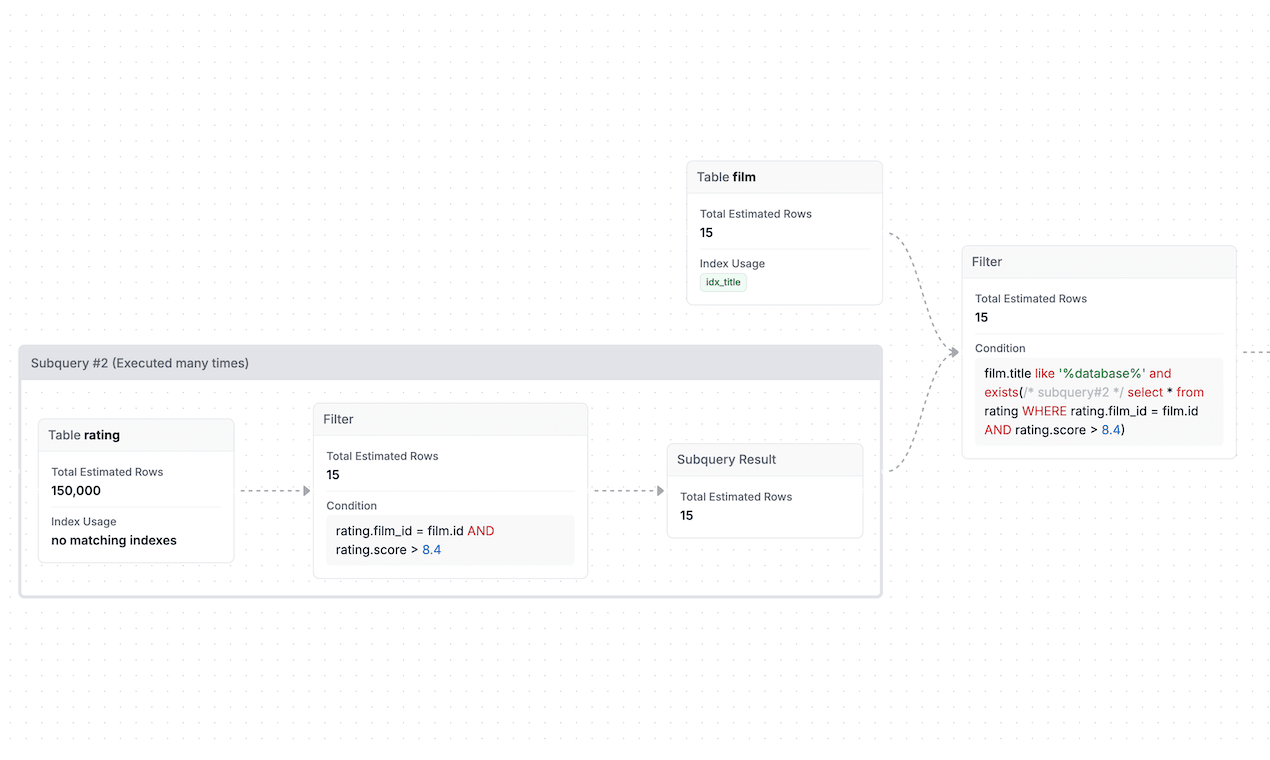
Task: Click the arrowhead entering the rightmost Filter node
Action: [x=954, y=352]
